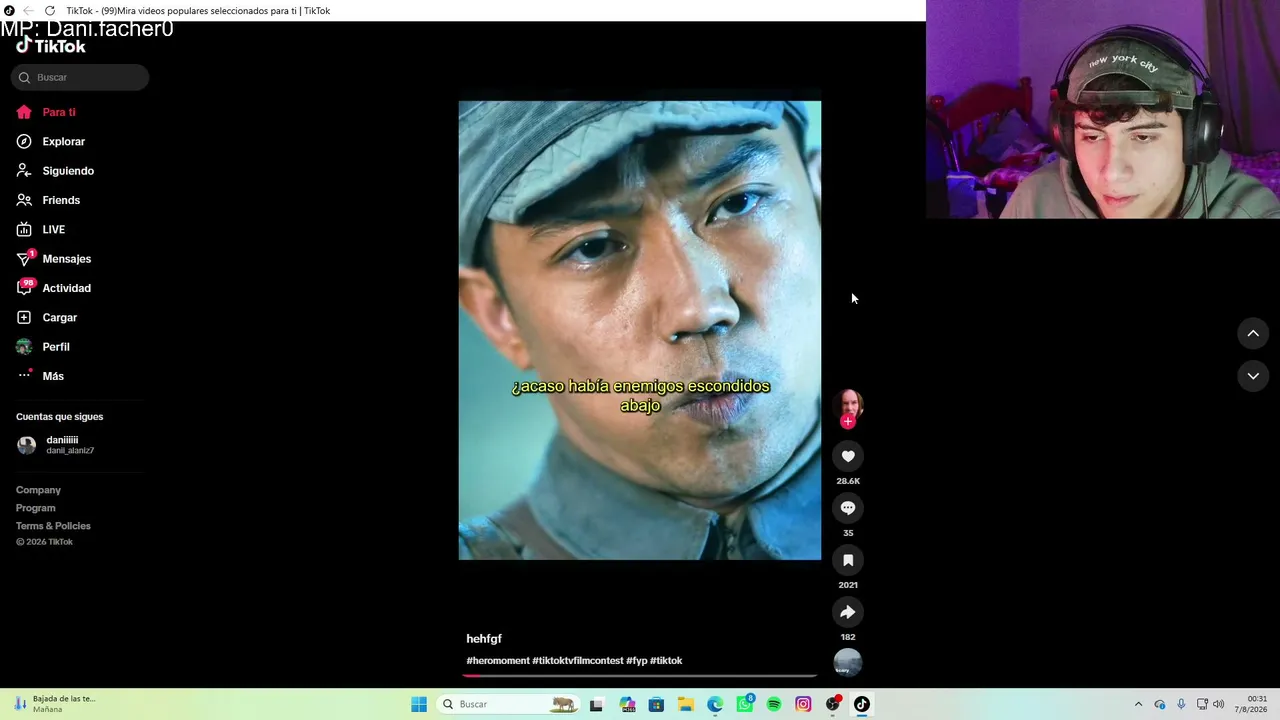The width and height of the screenshot is (1280, 720).
Task: Open the #tiktoktvfilmcontest hashtag
Action: click(x=578, y=661)
